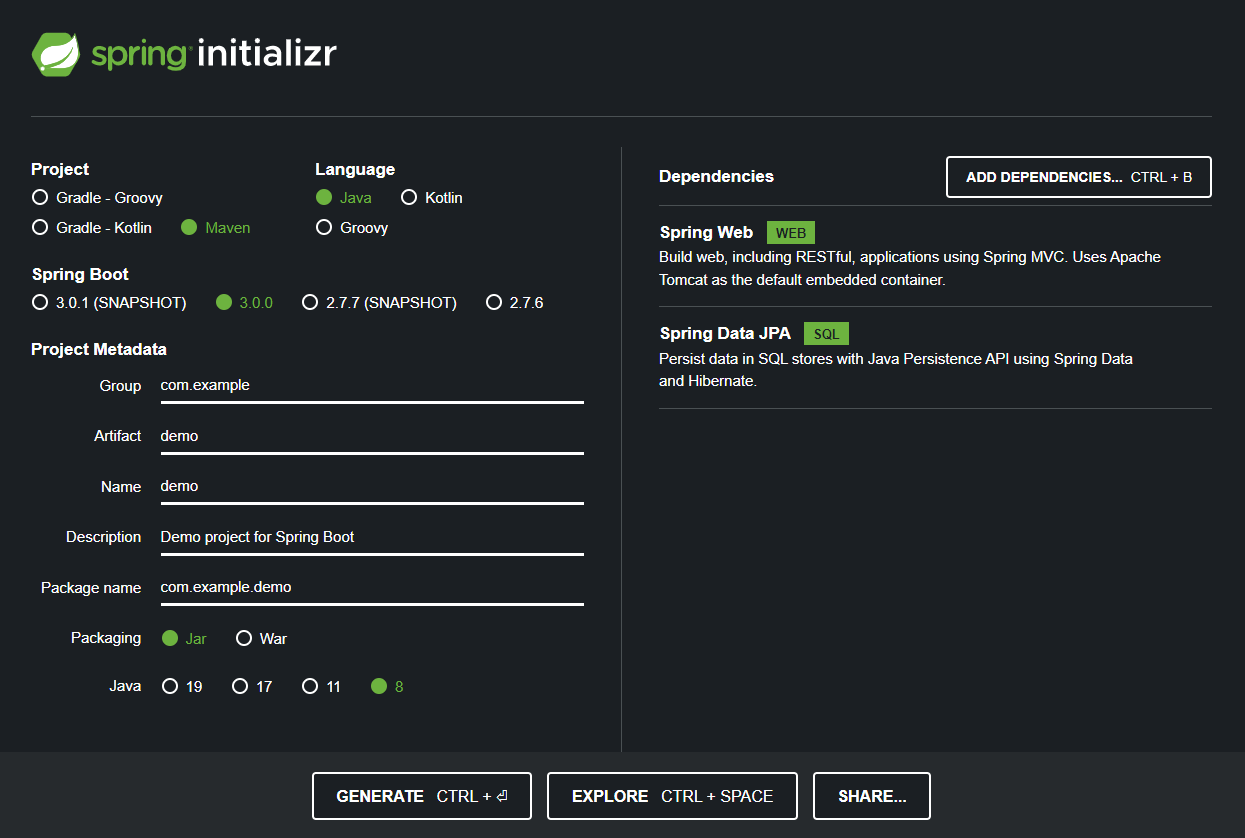1245x838 pixels.
Task: Click the Generate button
Action: pos(422,796)
